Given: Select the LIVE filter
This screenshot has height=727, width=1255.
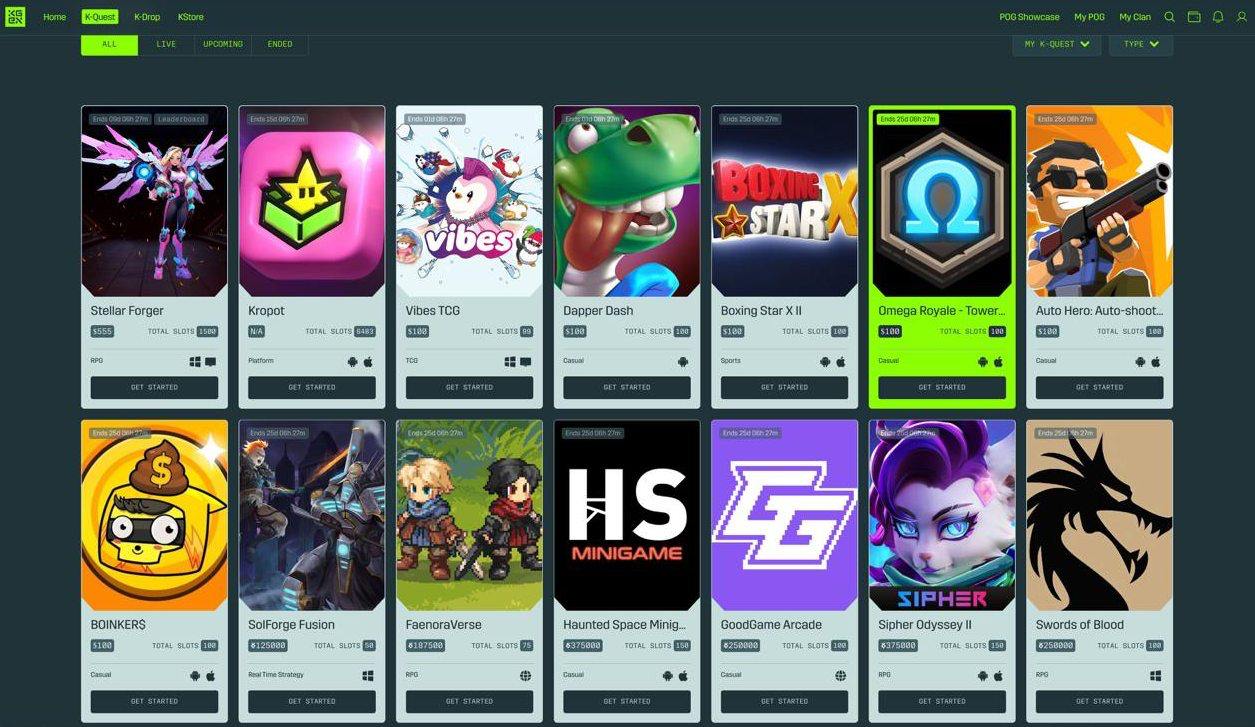Looking at the screenshot, I should coord(166,45).
